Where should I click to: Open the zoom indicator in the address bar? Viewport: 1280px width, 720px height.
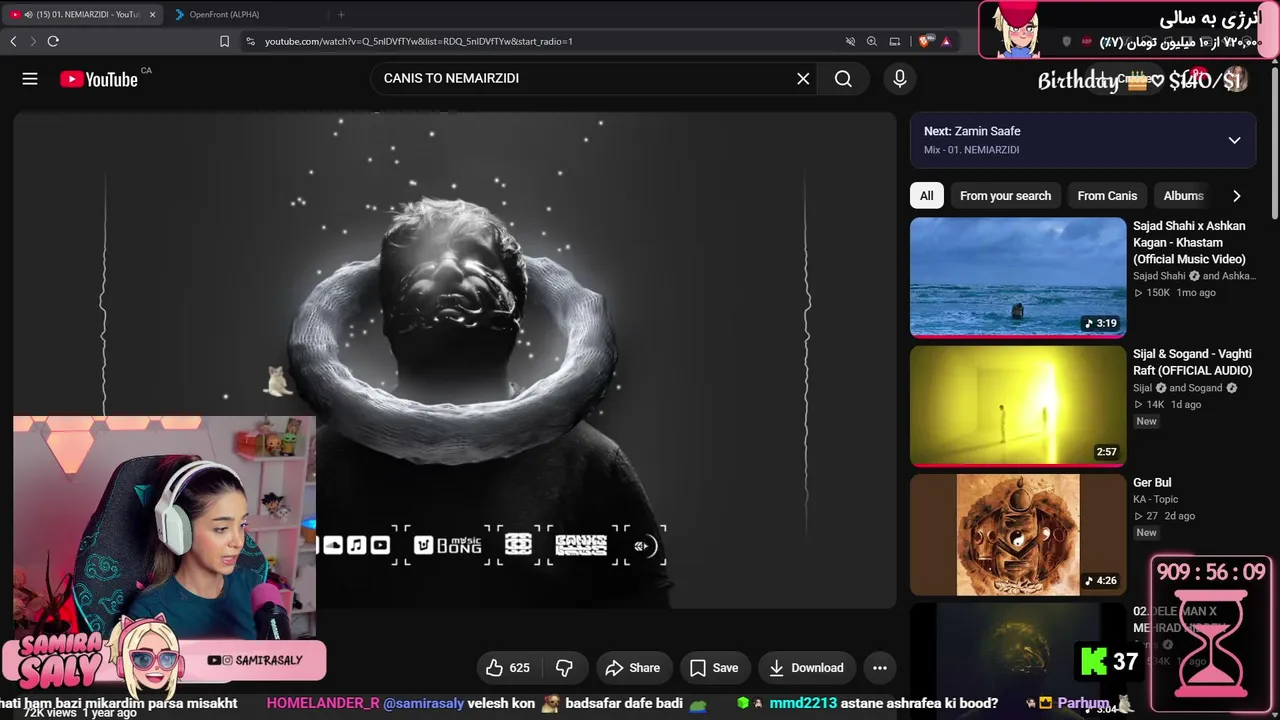[x=872, y=41]
